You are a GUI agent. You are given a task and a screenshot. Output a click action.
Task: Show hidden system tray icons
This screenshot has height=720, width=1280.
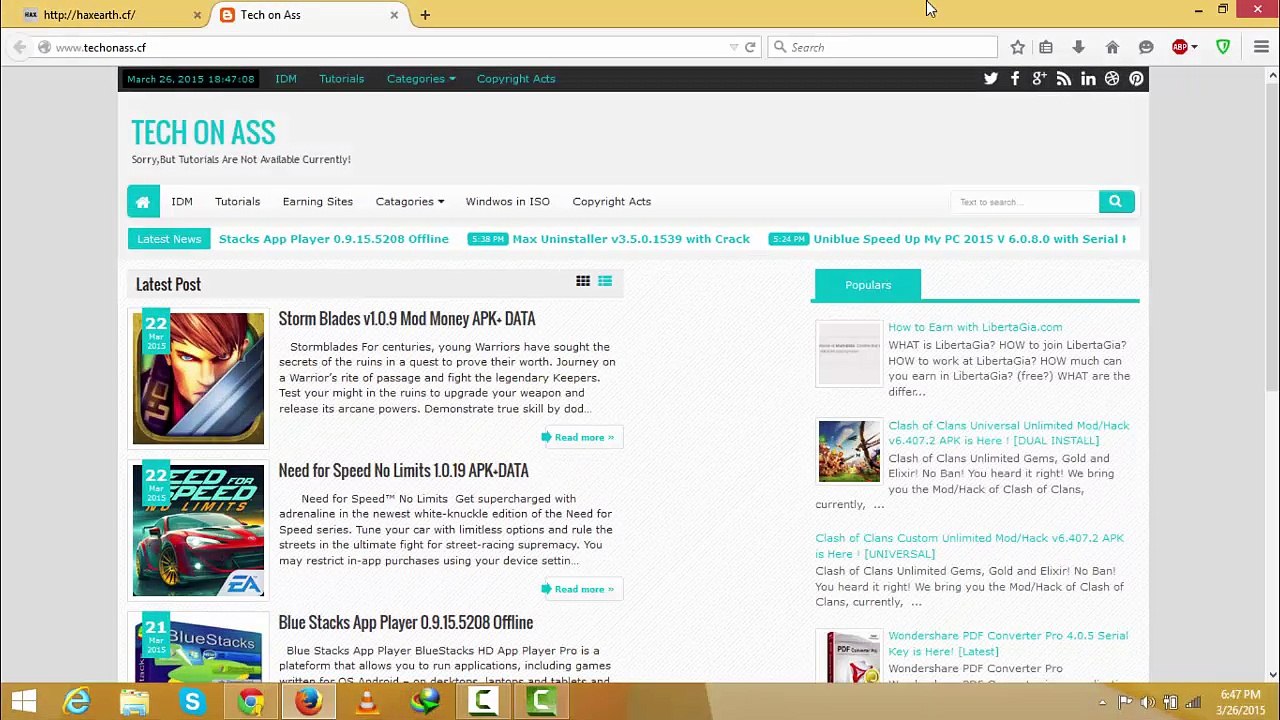(1102, 702)
